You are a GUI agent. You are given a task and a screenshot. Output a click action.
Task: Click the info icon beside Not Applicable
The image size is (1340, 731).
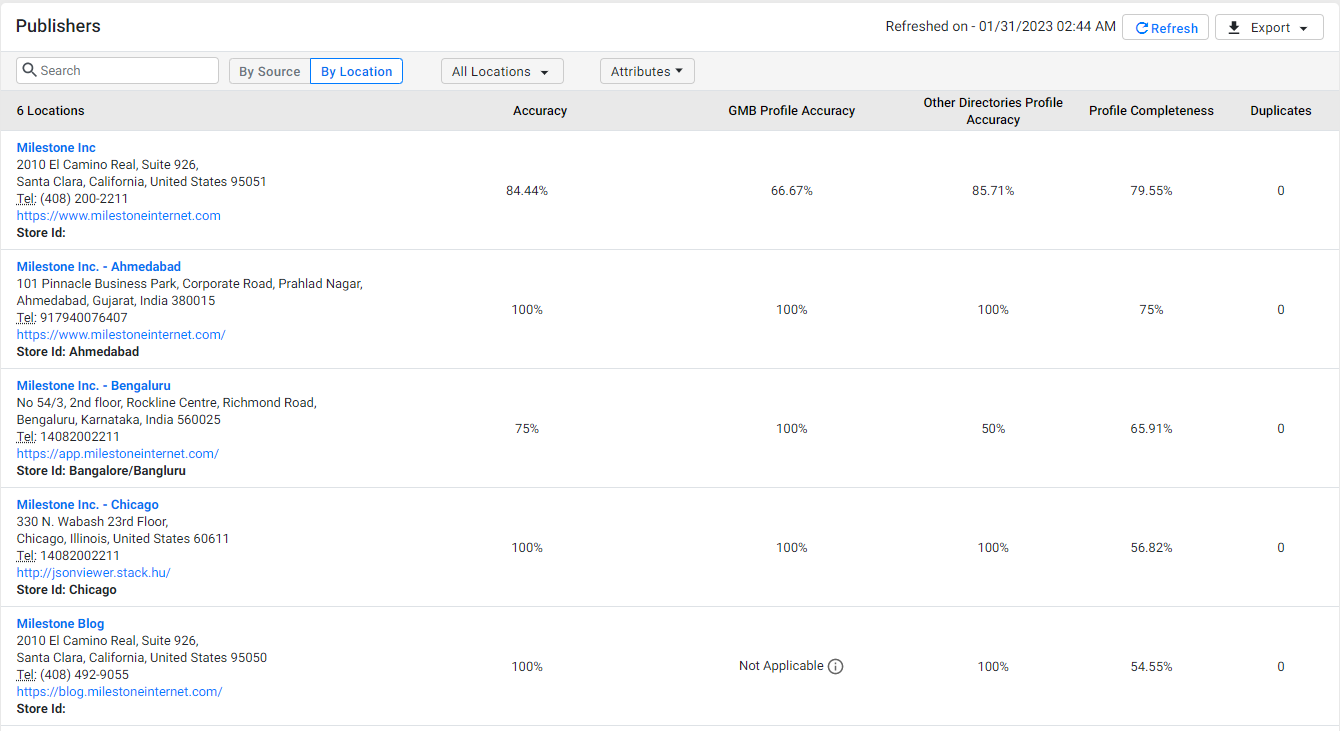click(836, 667)
